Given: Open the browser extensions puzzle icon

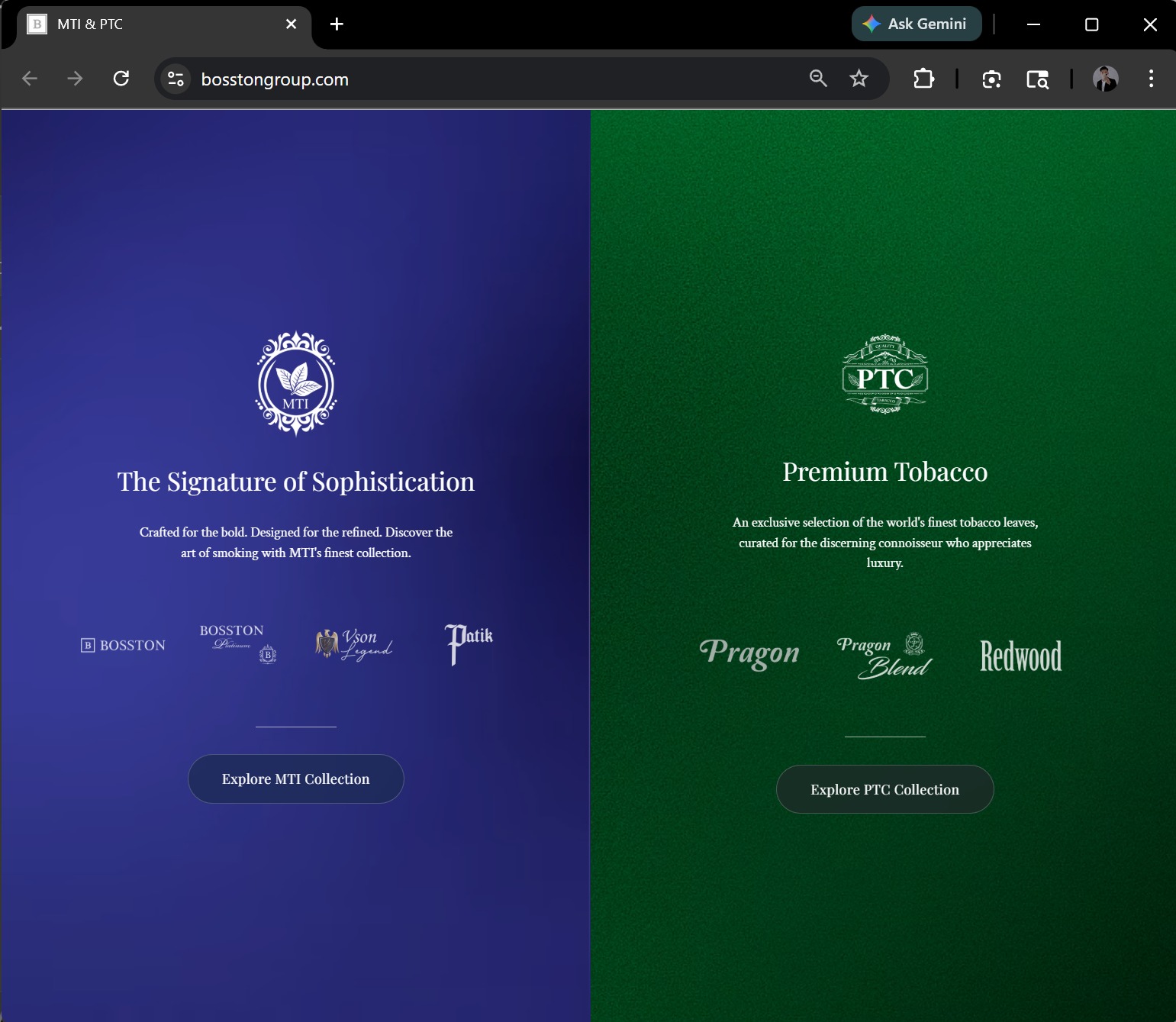Looking at the screenshot, I should coord(923,79).
